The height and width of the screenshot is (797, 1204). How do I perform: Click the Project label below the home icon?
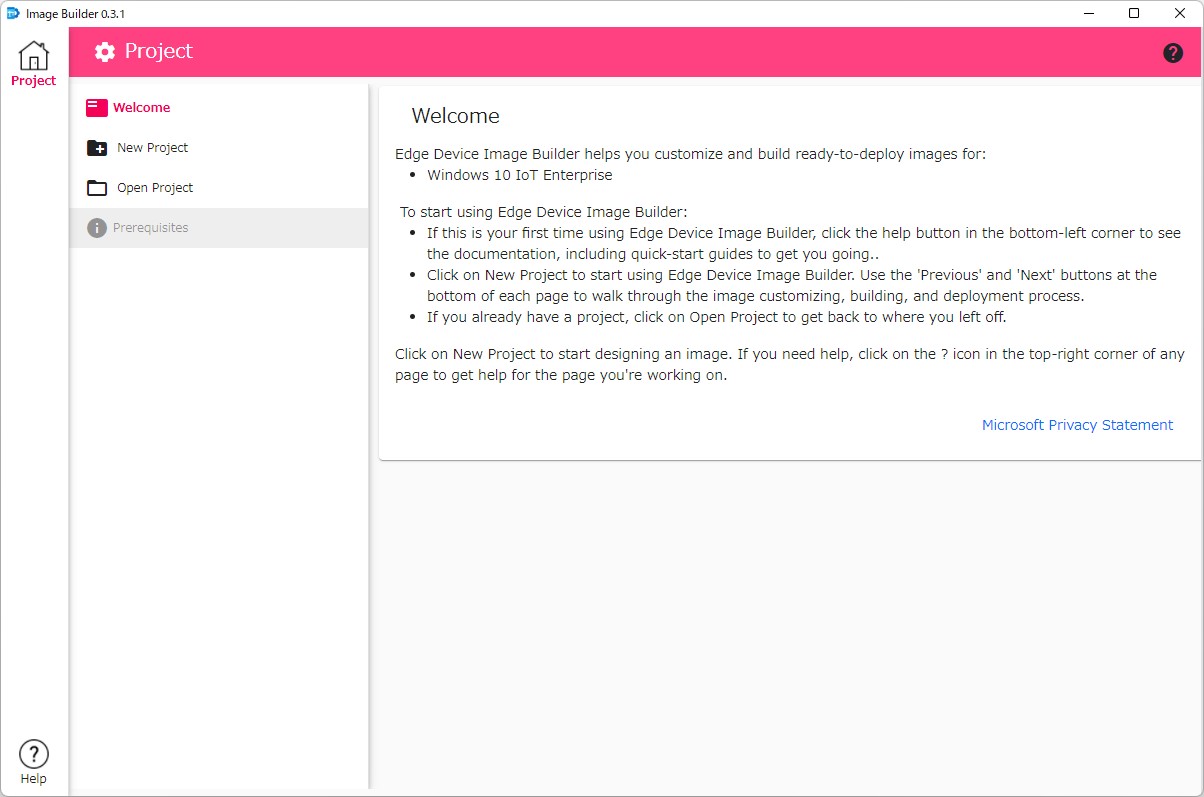pos(33,81)
